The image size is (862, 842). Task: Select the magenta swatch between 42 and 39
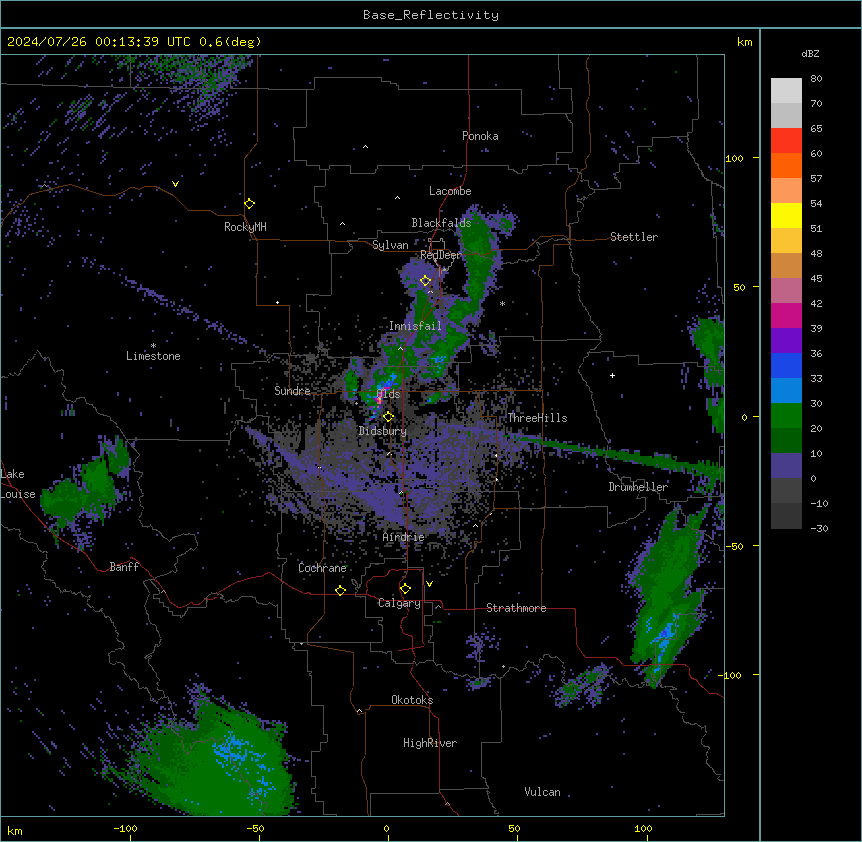point(786,315)
